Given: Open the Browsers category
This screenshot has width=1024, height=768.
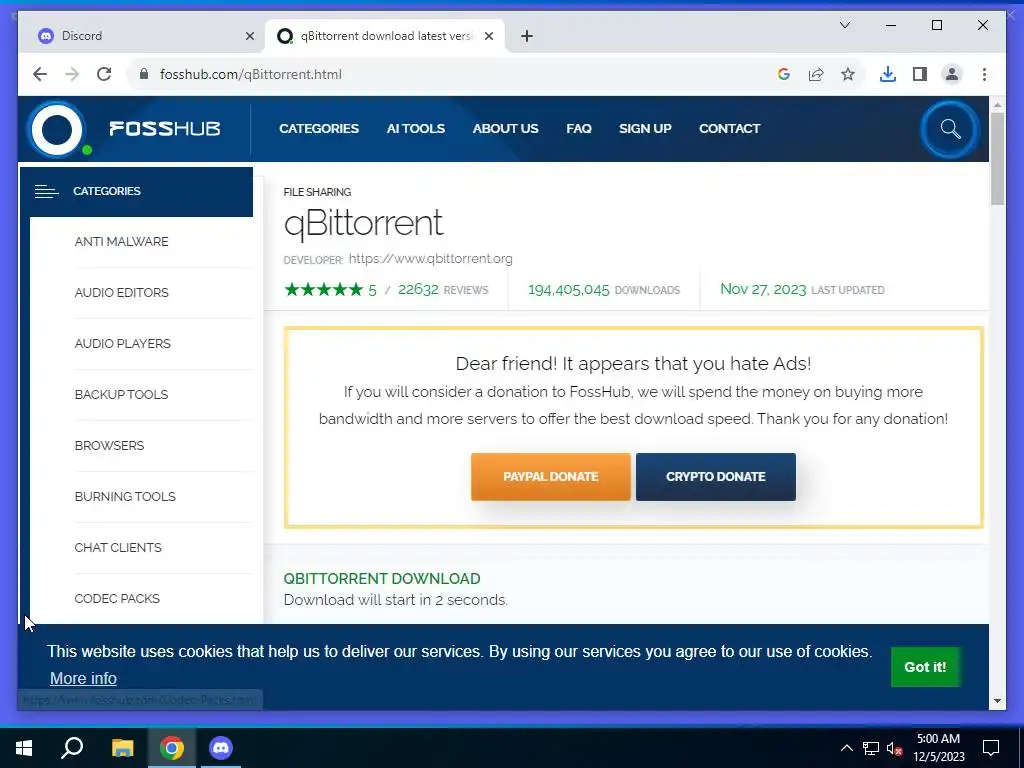Looking at the screenshot, I should [109, 445].
